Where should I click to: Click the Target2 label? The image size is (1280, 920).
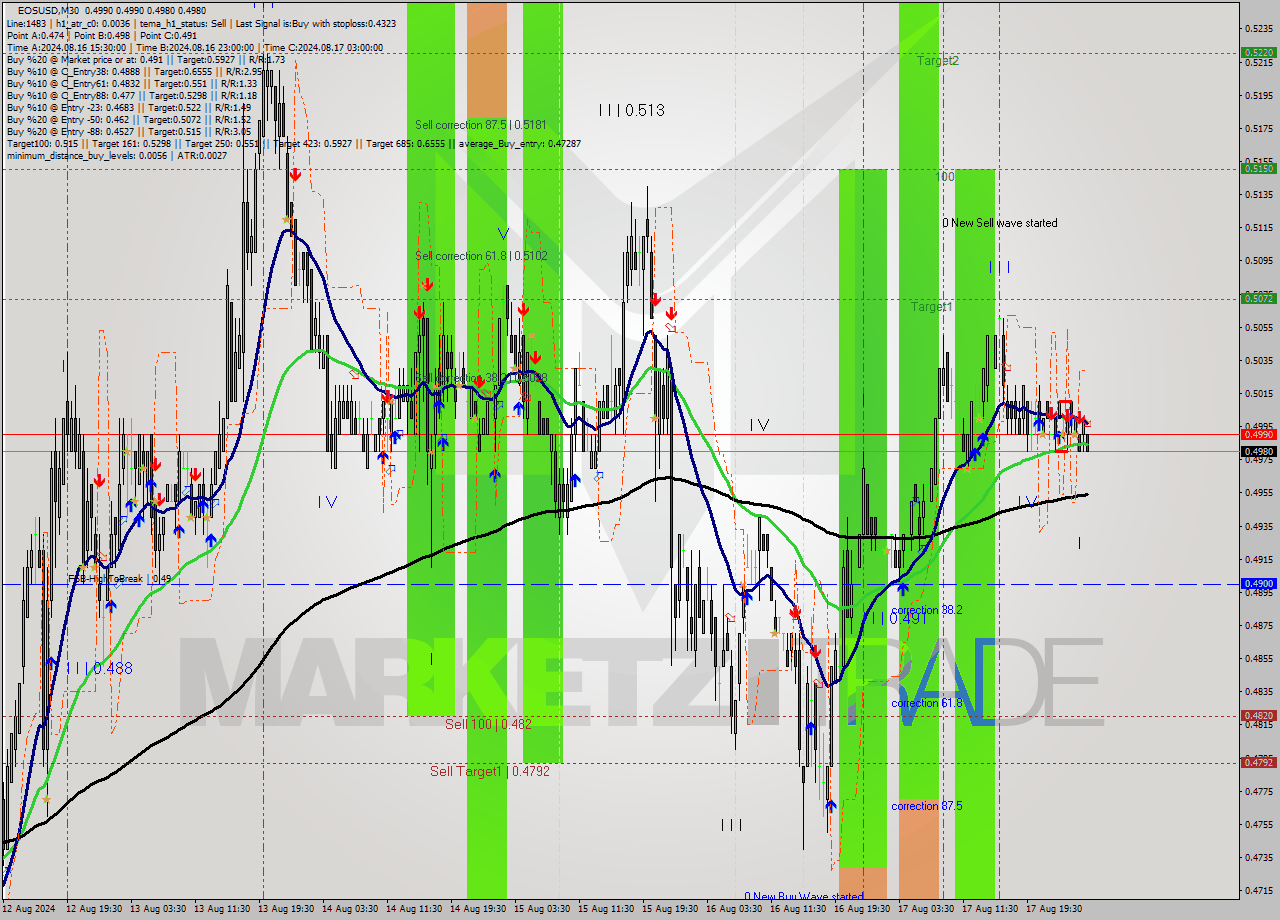click(937, 61)
